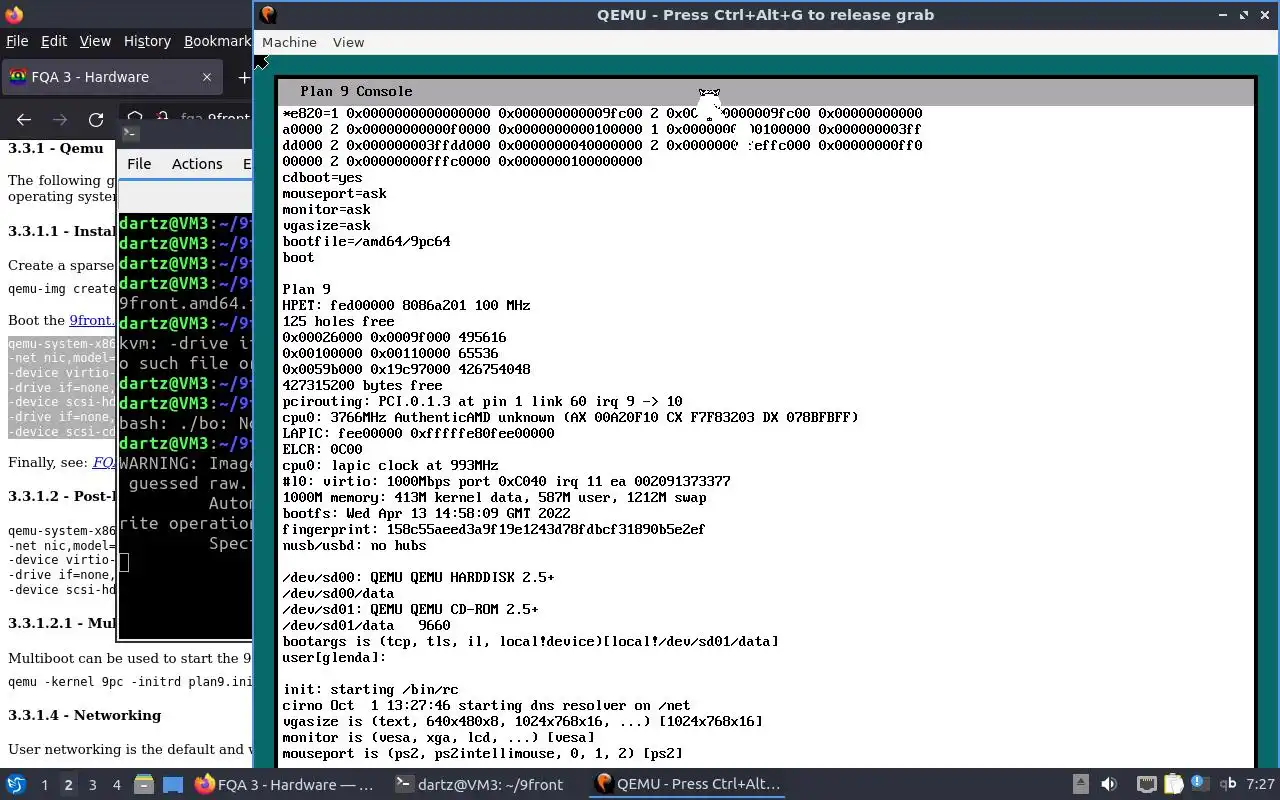
Task: Open the Machine menu in QEMU
Action: 289,42
